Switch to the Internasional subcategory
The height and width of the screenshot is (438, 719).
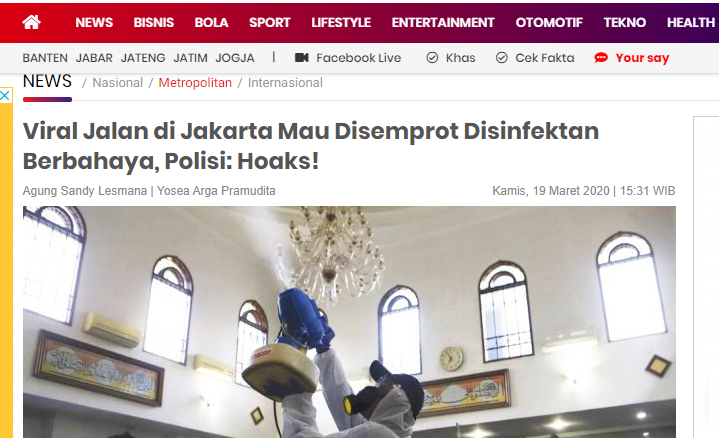pyautogui.click(x=285, y=83)
